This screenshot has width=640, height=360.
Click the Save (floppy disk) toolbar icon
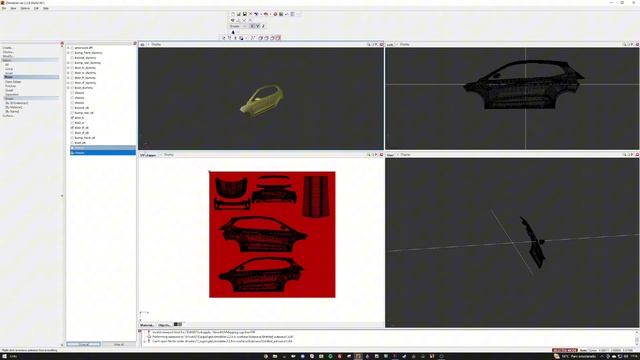[244, 14]
